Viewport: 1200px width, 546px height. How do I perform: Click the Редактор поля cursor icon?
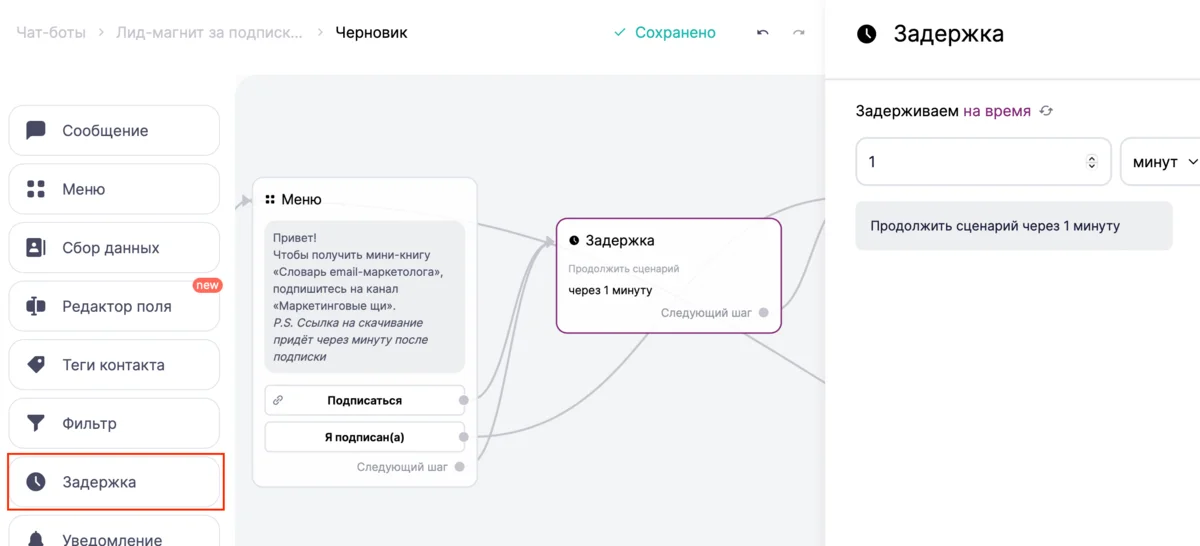(x=36, y=306)
